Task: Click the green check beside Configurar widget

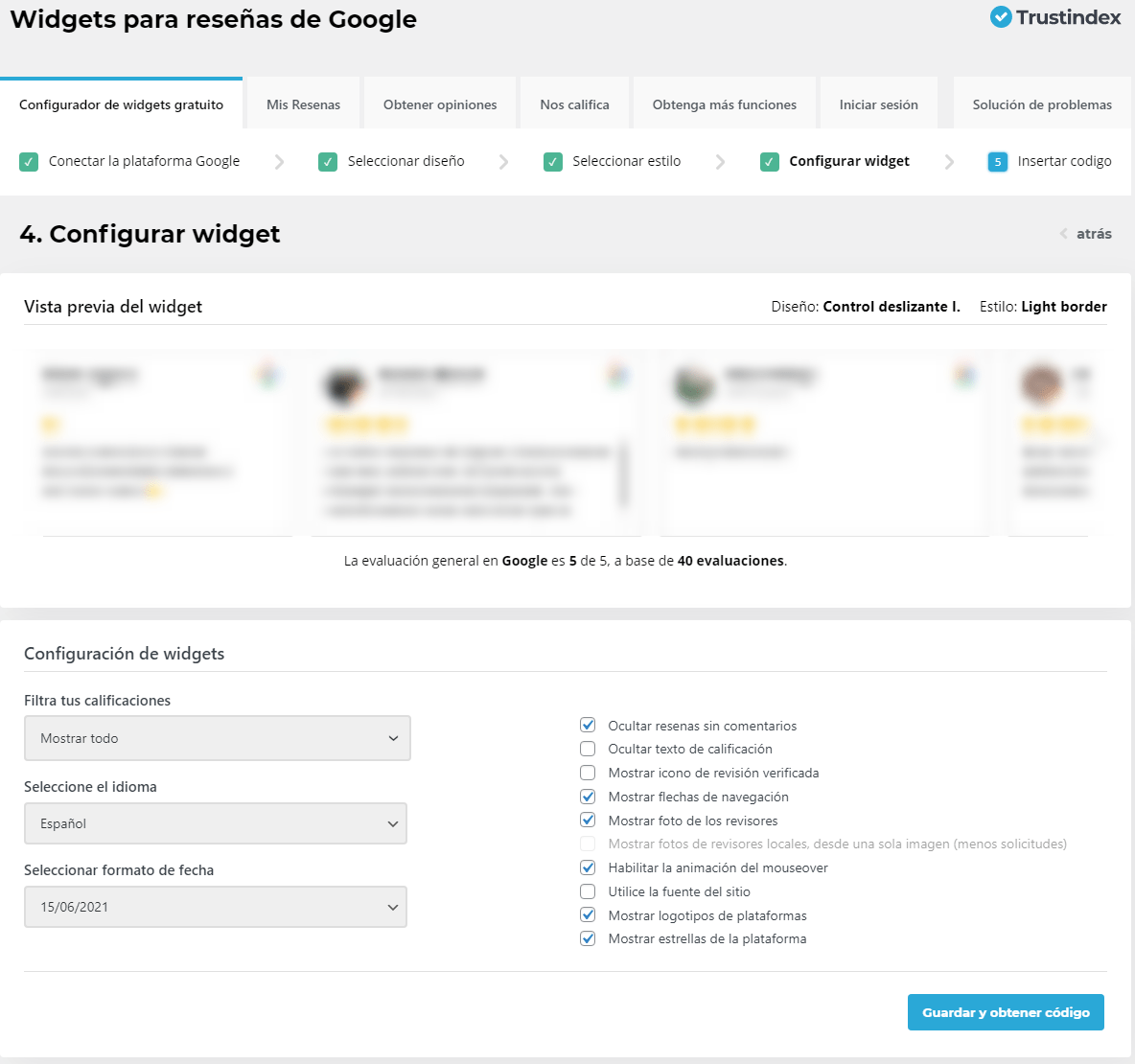Action: (x=770, y=162)
